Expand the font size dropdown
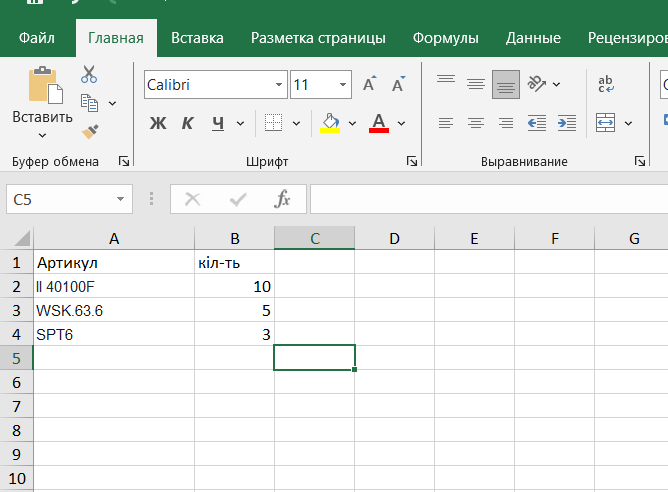This screenshot has height=492, width=668. click(x=343, y=85)
